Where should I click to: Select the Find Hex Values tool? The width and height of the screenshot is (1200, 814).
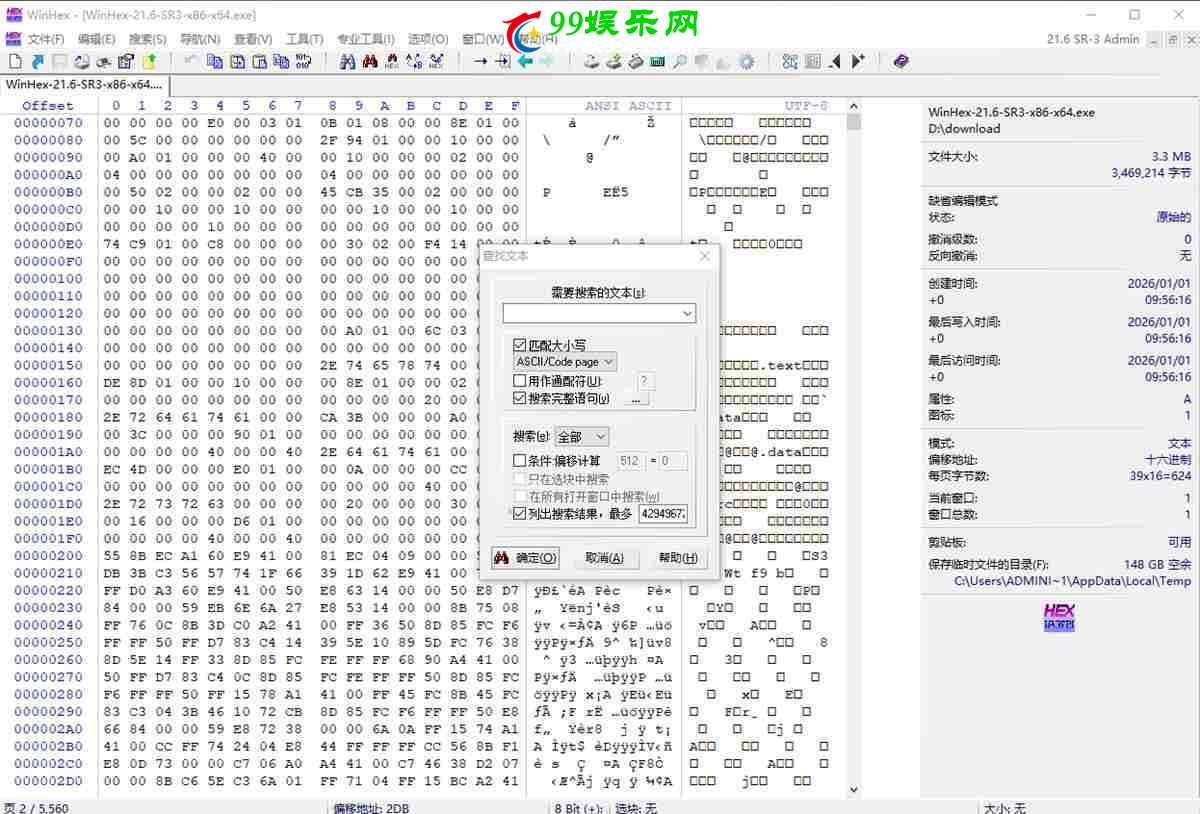[x=391, y=61]
